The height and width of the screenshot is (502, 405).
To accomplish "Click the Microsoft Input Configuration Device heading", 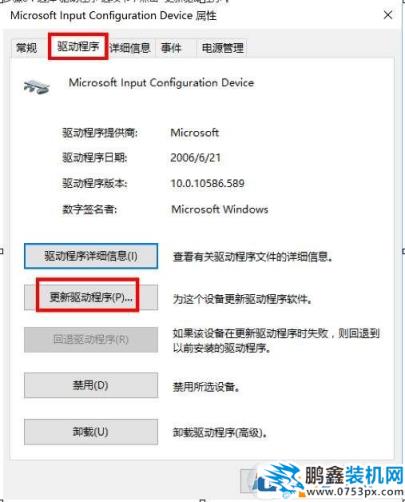I will pyautogui.click(x=161, y=83).
